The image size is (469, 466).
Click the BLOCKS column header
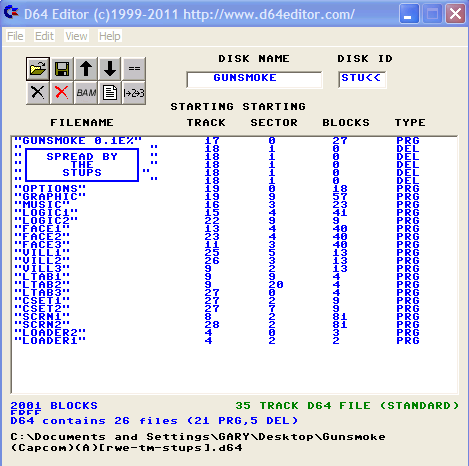[346, 123]
